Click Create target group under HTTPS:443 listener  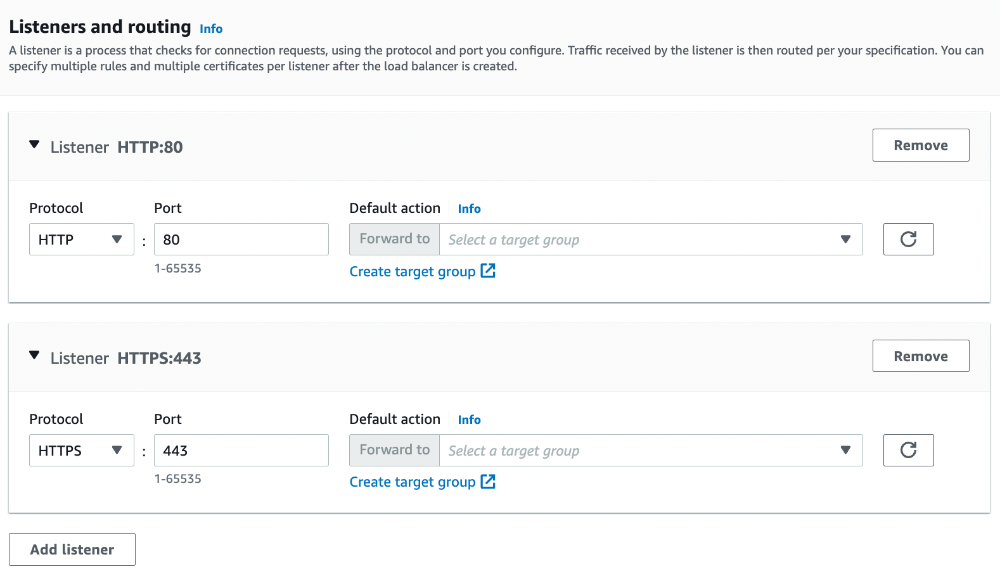coord(413,482)
